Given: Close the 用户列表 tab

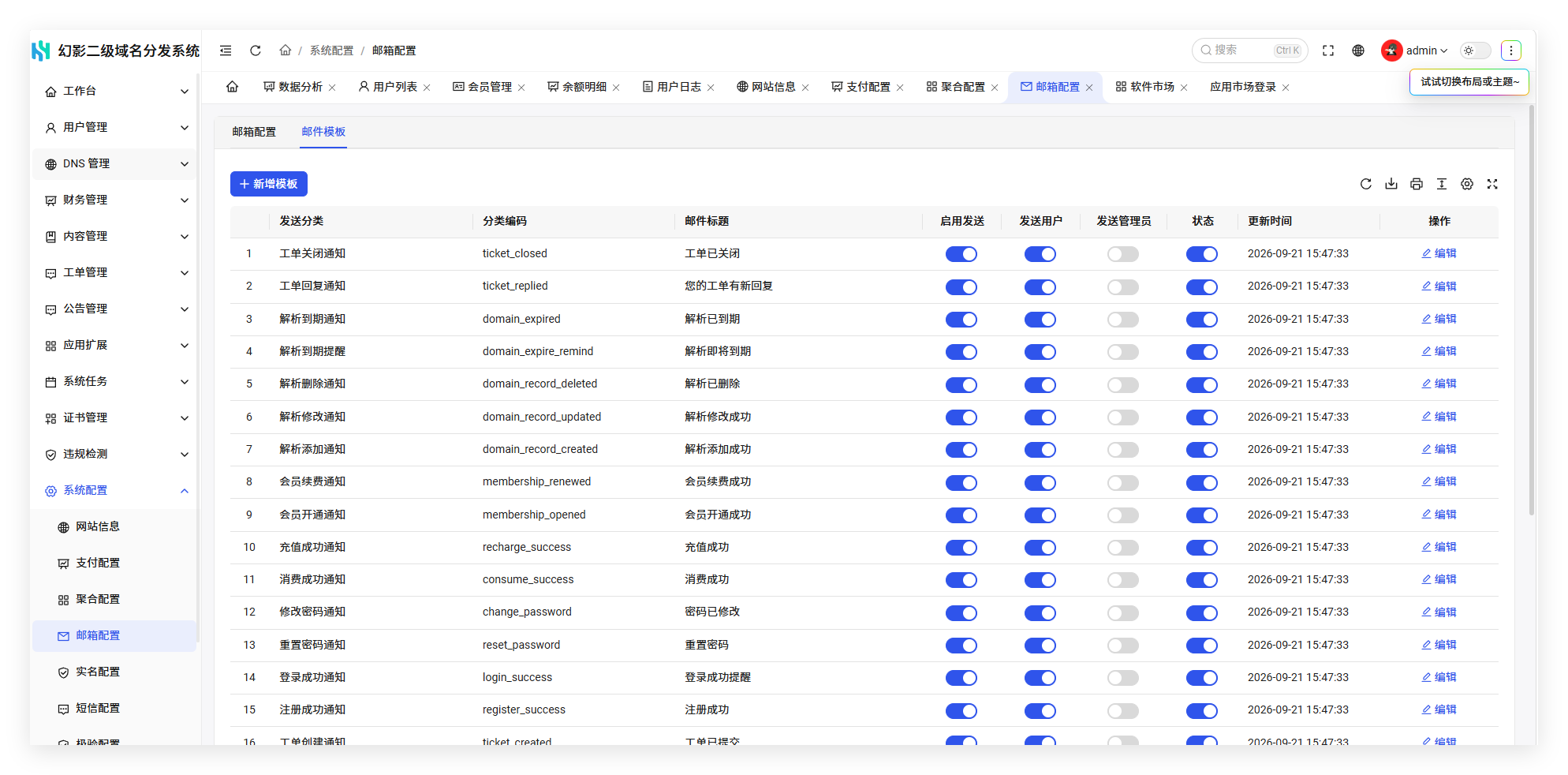Looking at the screenshot, I should click(x=427, y=88).
